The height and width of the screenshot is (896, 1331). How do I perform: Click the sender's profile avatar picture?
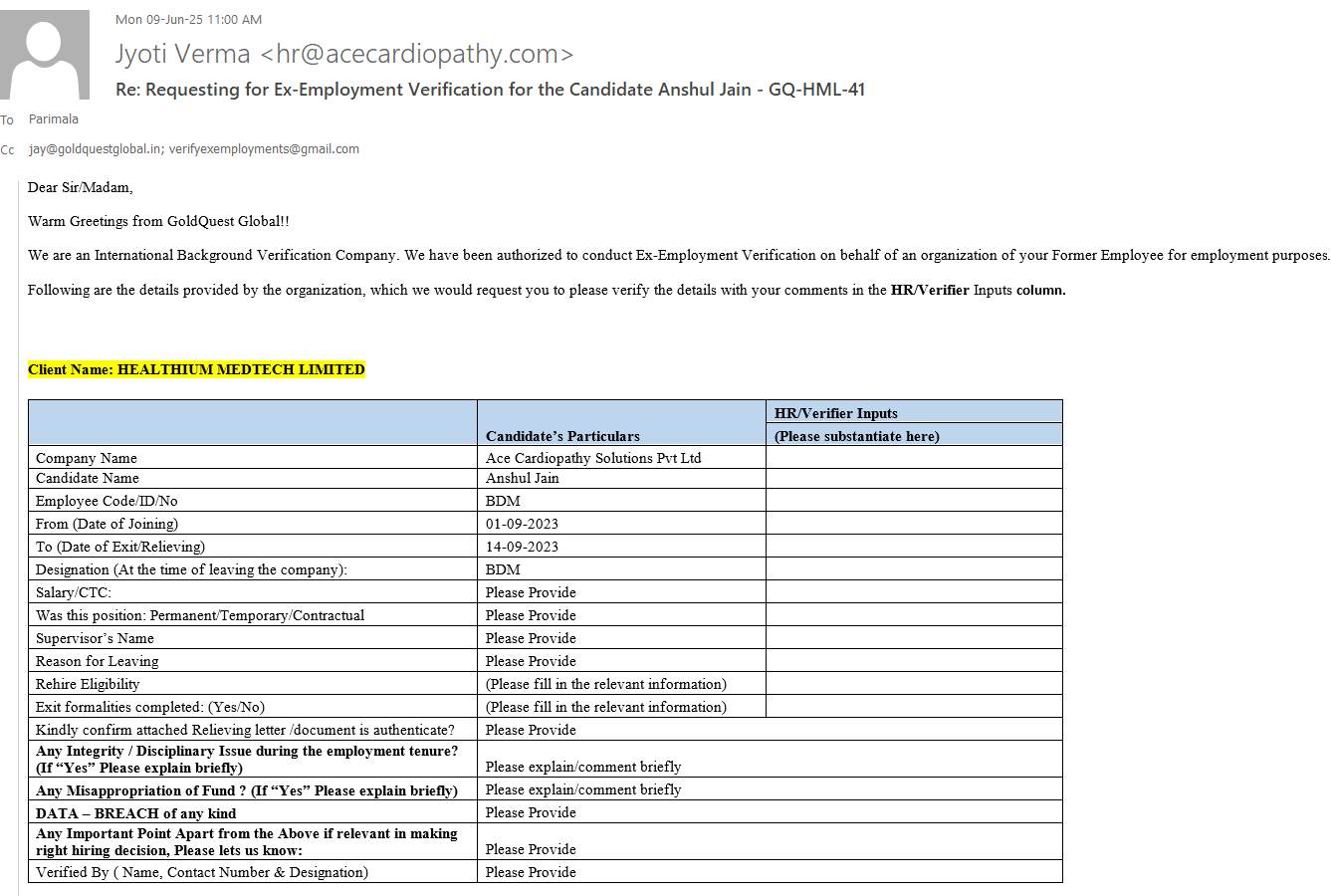coord(45,55)
